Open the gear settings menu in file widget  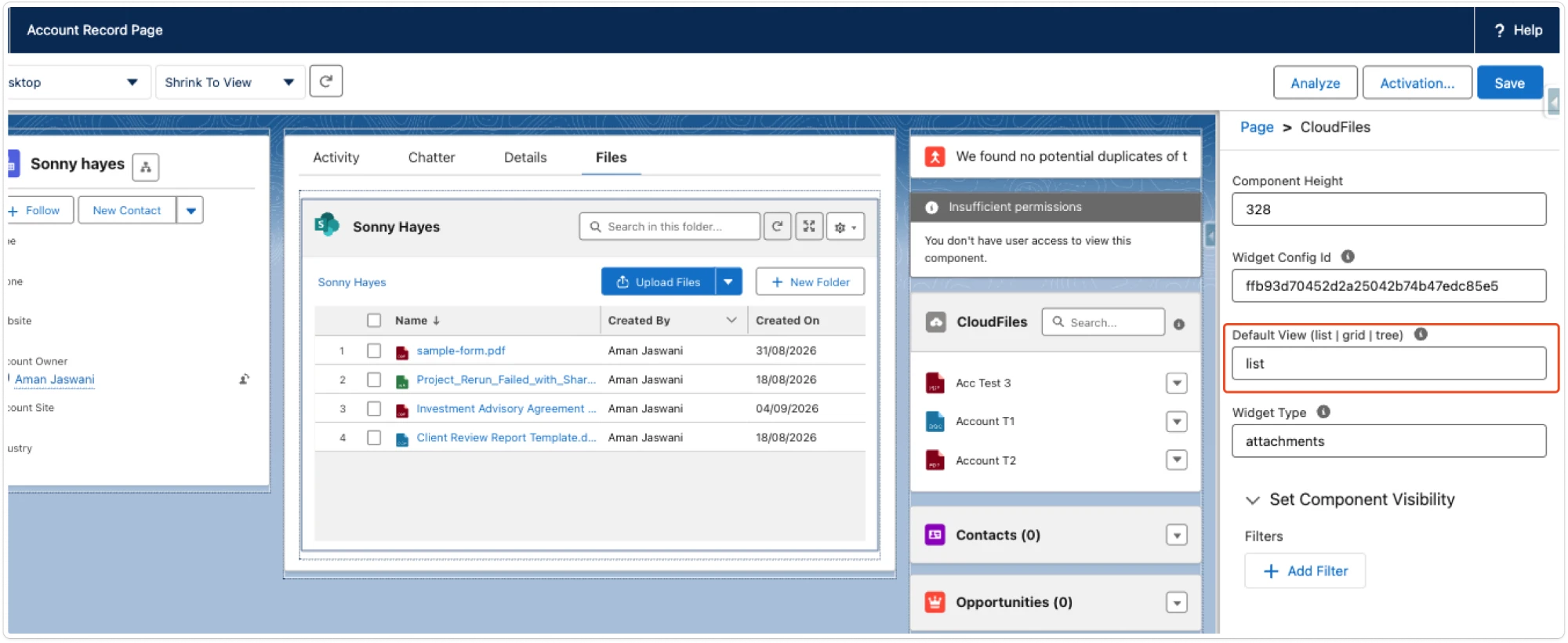(845, 227)
